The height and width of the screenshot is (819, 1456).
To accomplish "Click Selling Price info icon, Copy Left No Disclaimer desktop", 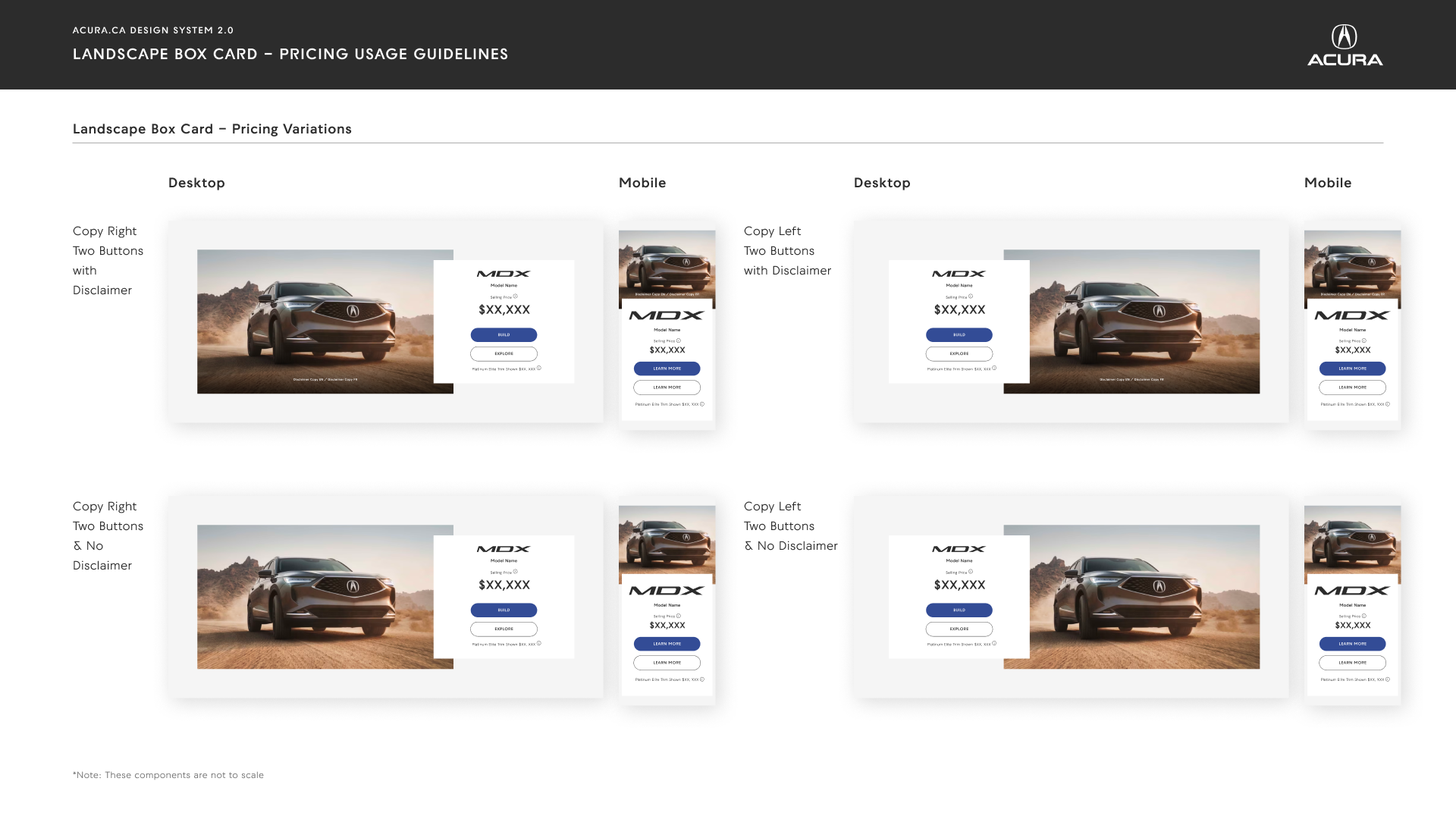I will pyautogui.click(x=971, y=572).
